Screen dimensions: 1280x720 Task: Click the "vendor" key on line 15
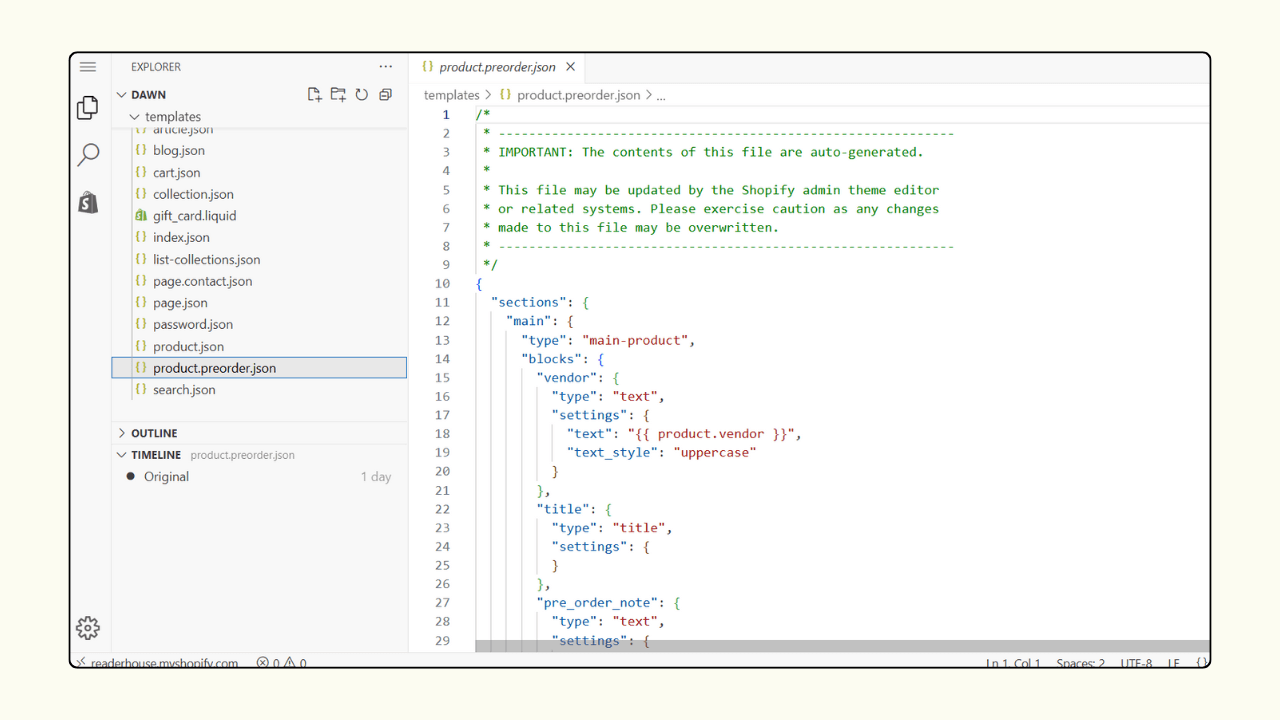(x=566, y=378)
